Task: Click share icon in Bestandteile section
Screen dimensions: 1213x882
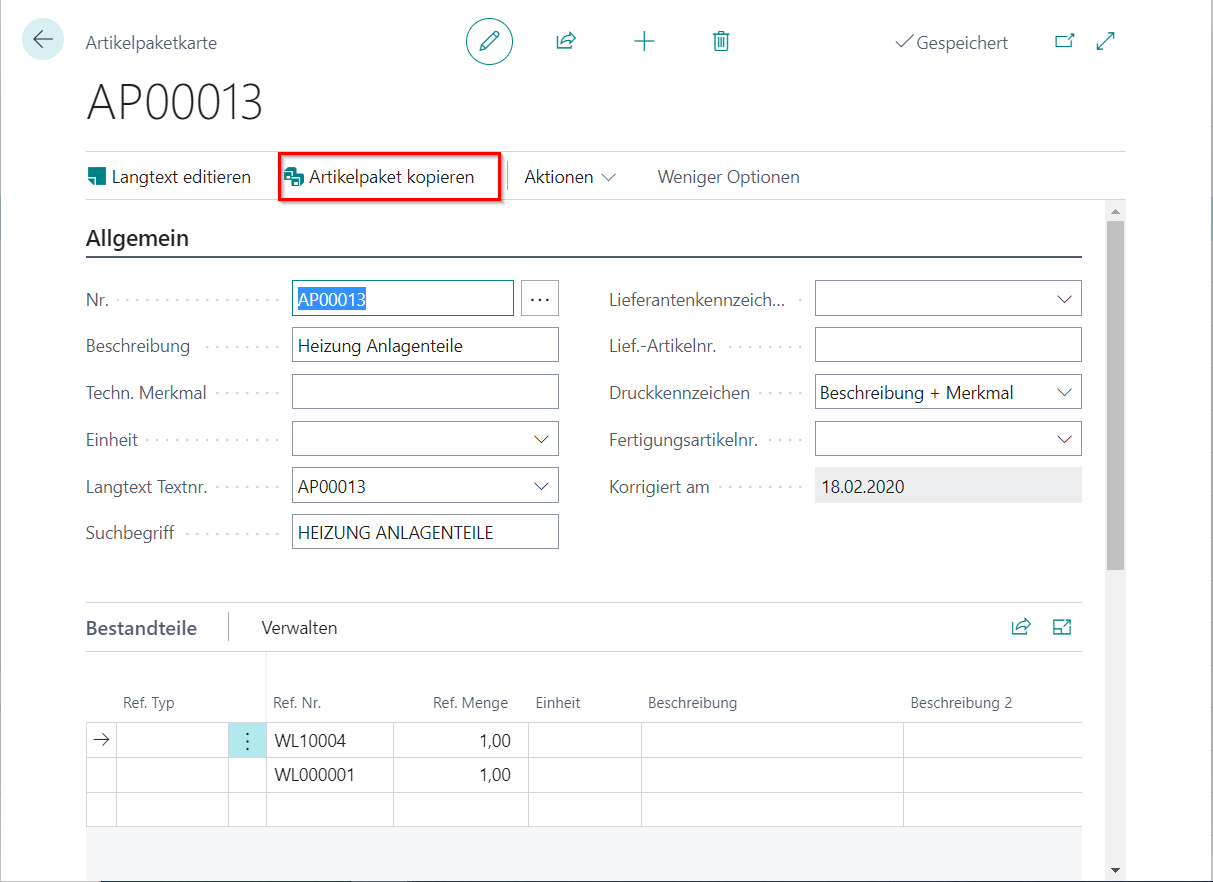Action: tap(1021, 627)
